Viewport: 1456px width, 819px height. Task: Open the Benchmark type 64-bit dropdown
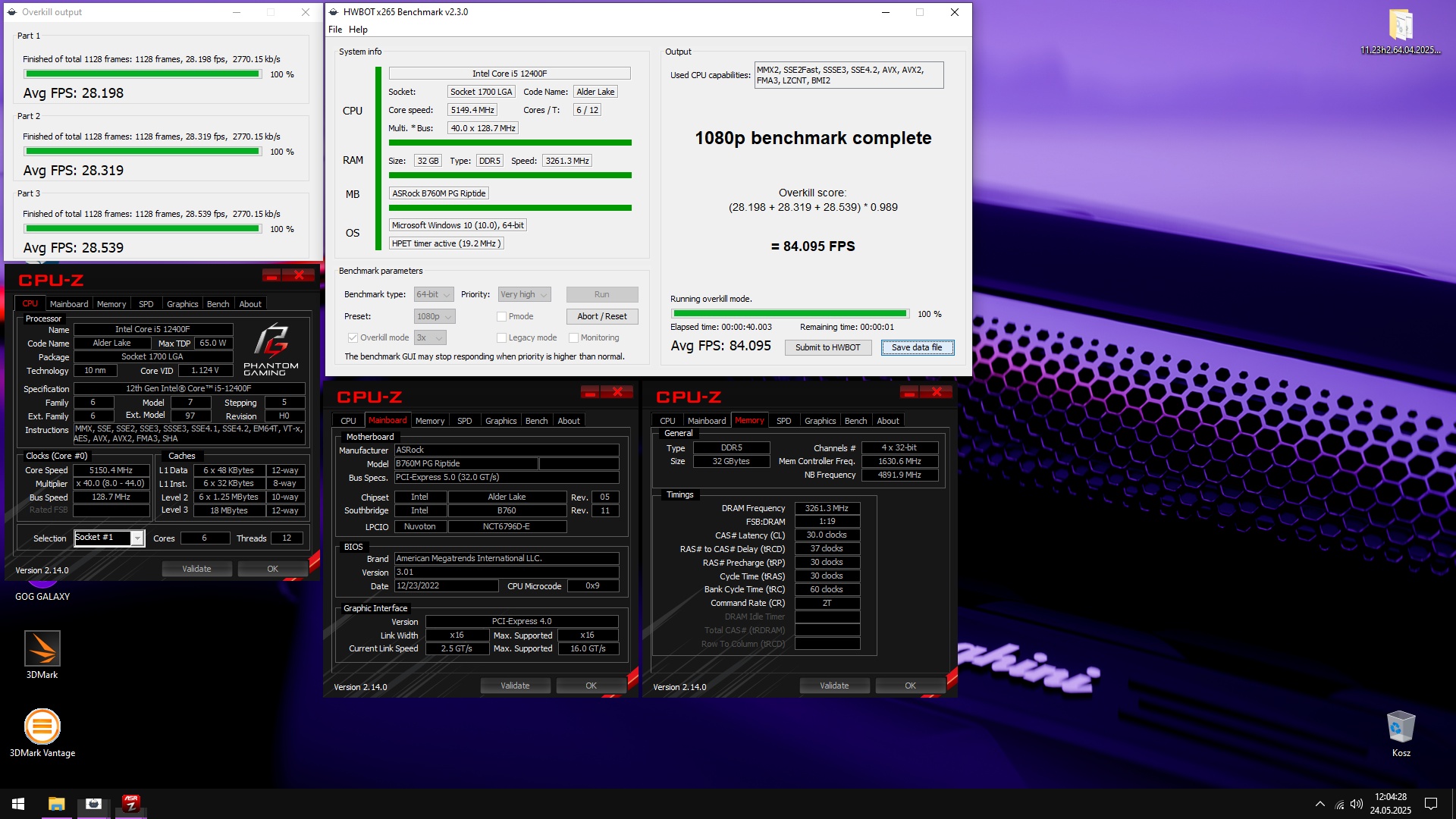point(433,294)
